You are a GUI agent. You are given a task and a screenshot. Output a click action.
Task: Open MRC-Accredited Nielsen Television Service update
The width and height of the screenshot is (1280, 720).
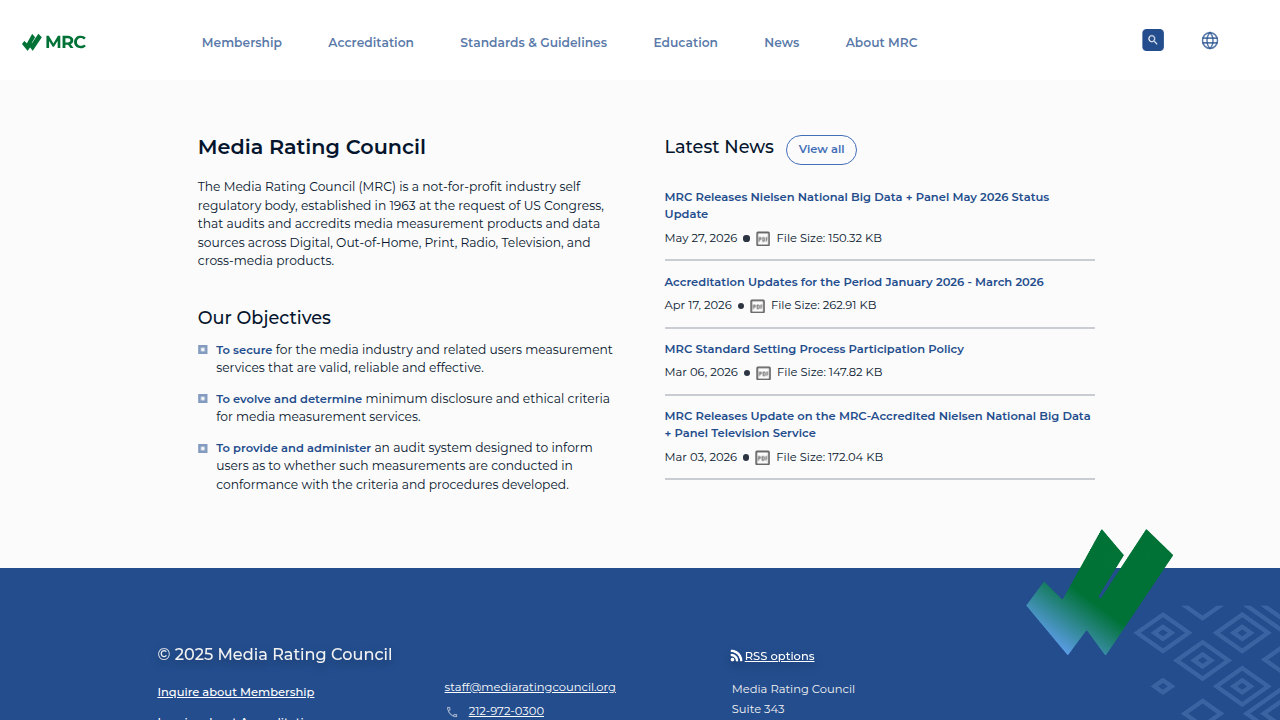(x=878, y=424)
